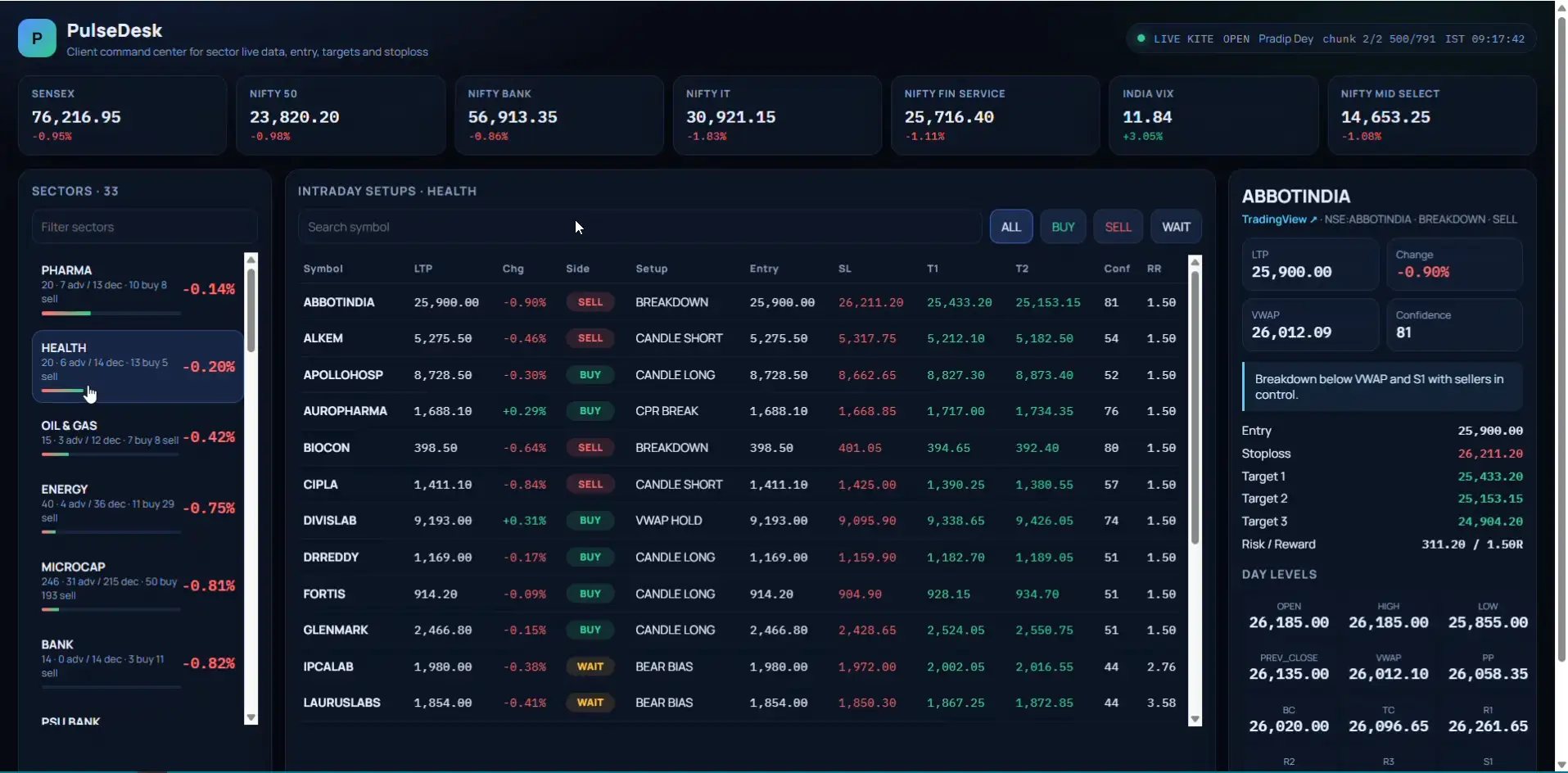Screen dimensions: 1568x773
Task: Open the TradingView link for ABBOTINDIA
Action: 1279,219
